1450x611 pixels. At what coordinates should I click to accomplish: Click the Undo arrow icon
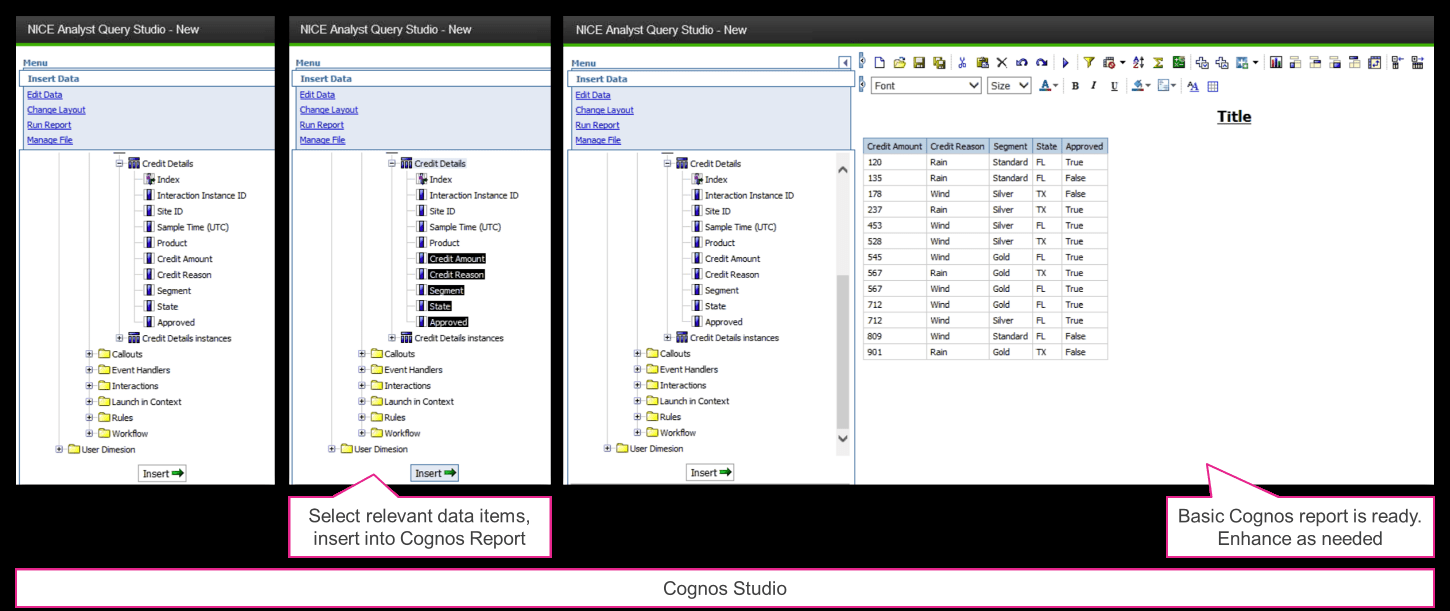(x=1021, y=62)
